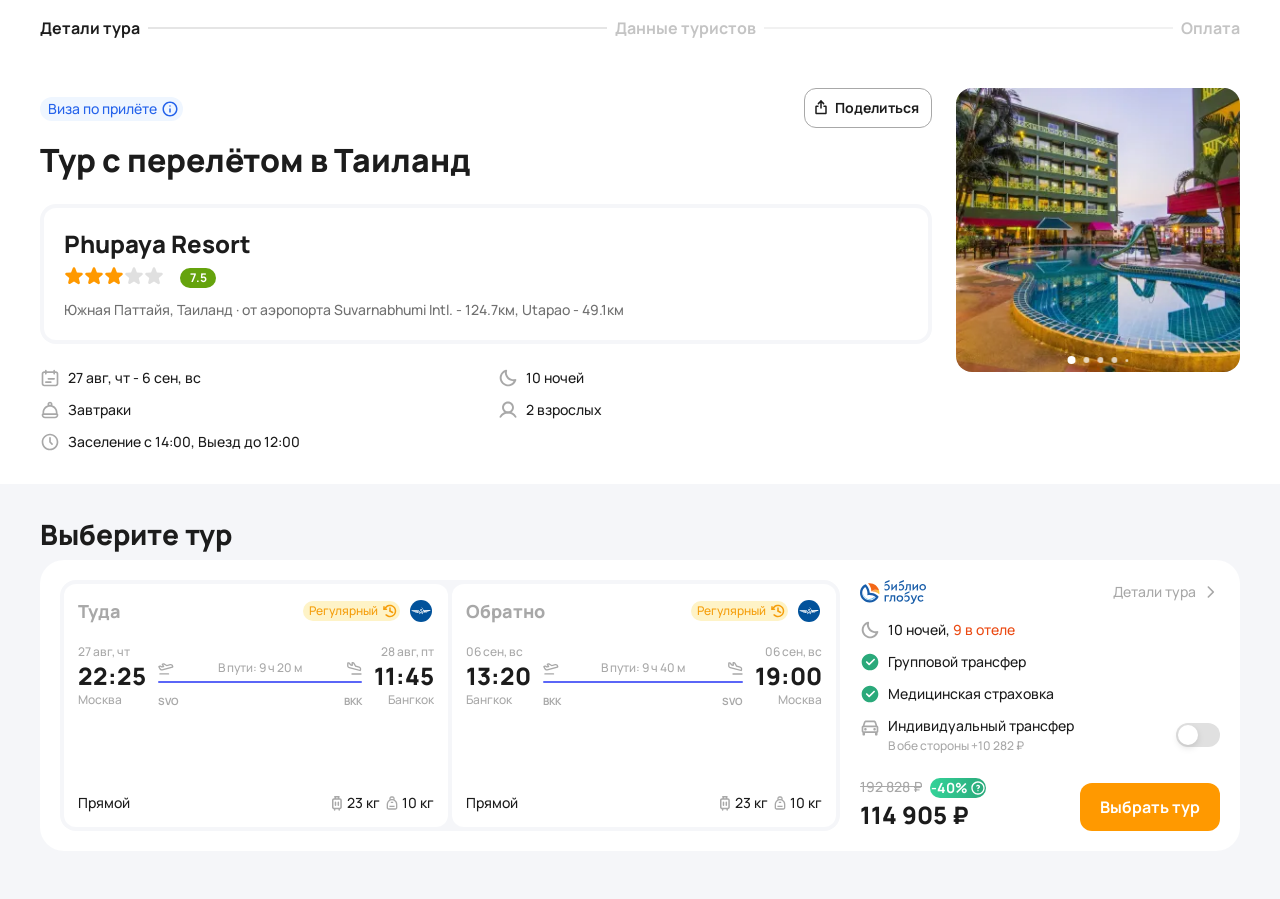
Task: Click the Выбрать тур button
Action: (1150, 807)
